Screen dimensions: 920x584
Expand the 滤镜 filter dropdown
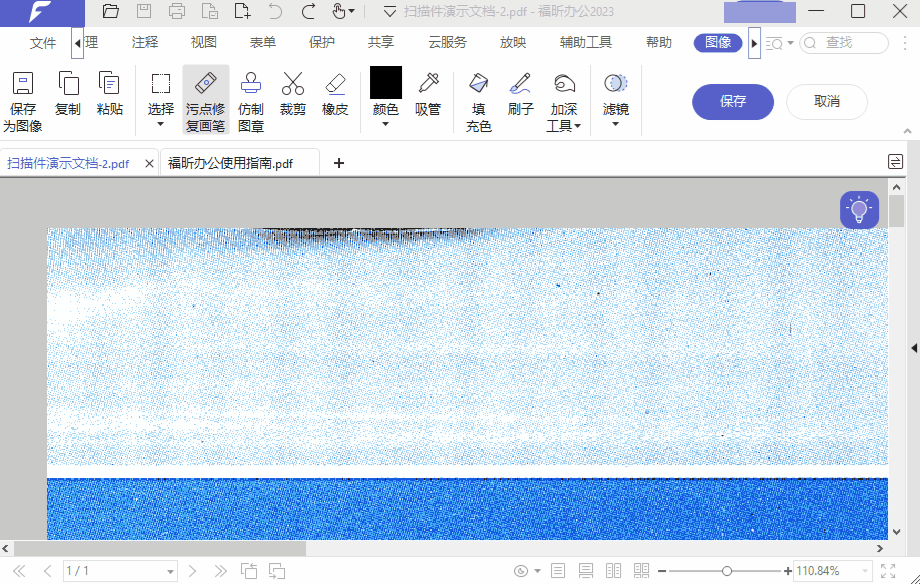[615, 125]
